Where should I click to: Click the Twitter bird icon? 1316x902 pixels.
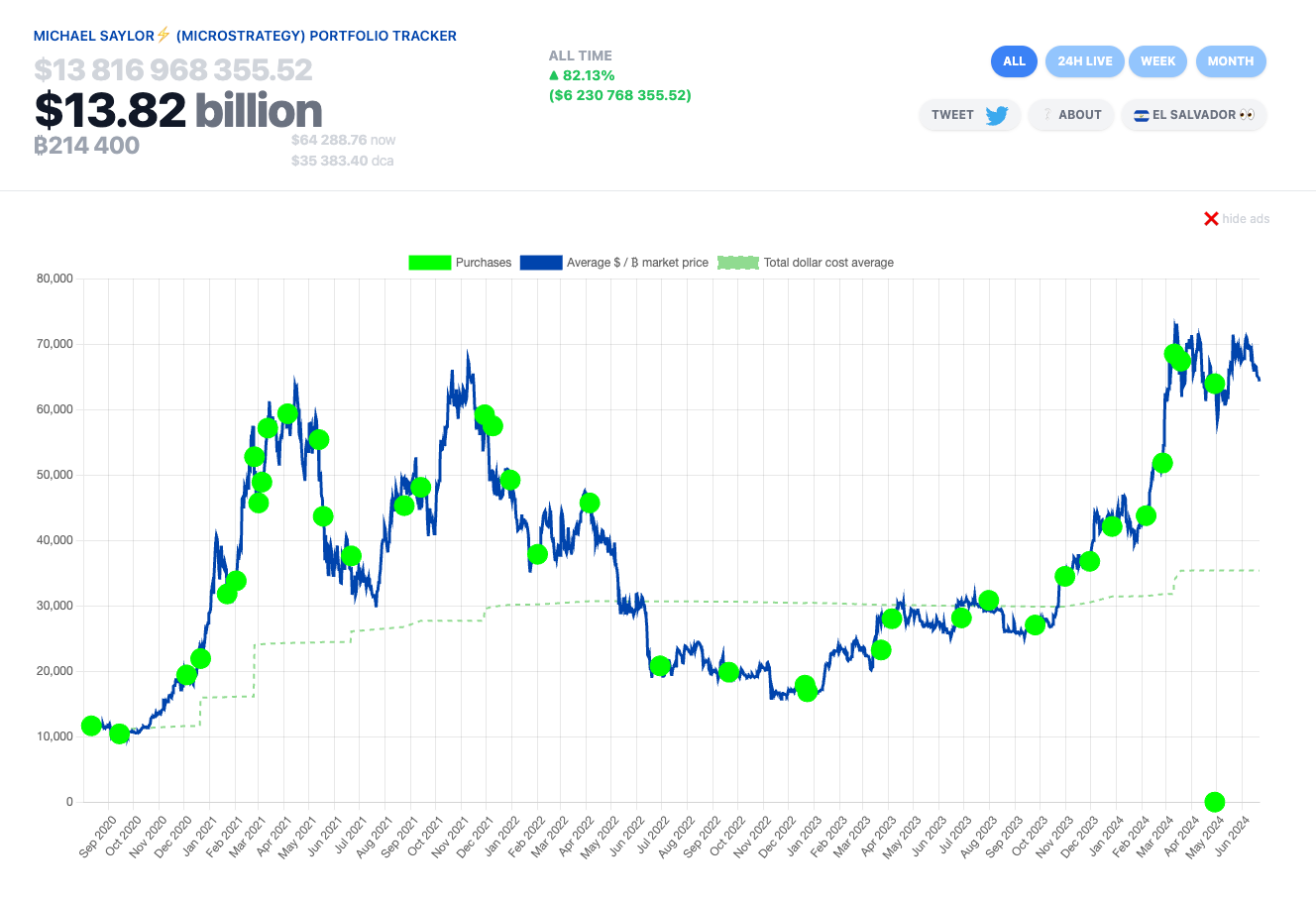(x=997, y=115)
